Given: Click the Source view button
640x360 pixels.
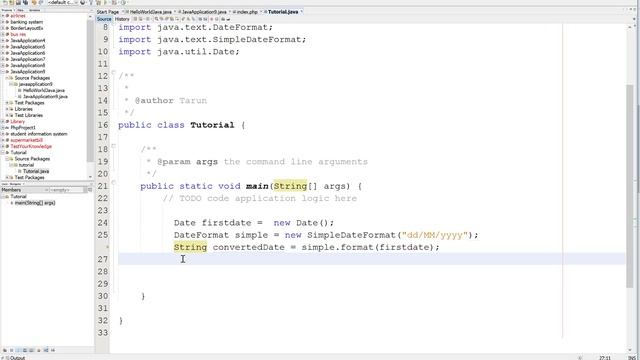Looking at the screenshot, I should click(x=104, y=19).
